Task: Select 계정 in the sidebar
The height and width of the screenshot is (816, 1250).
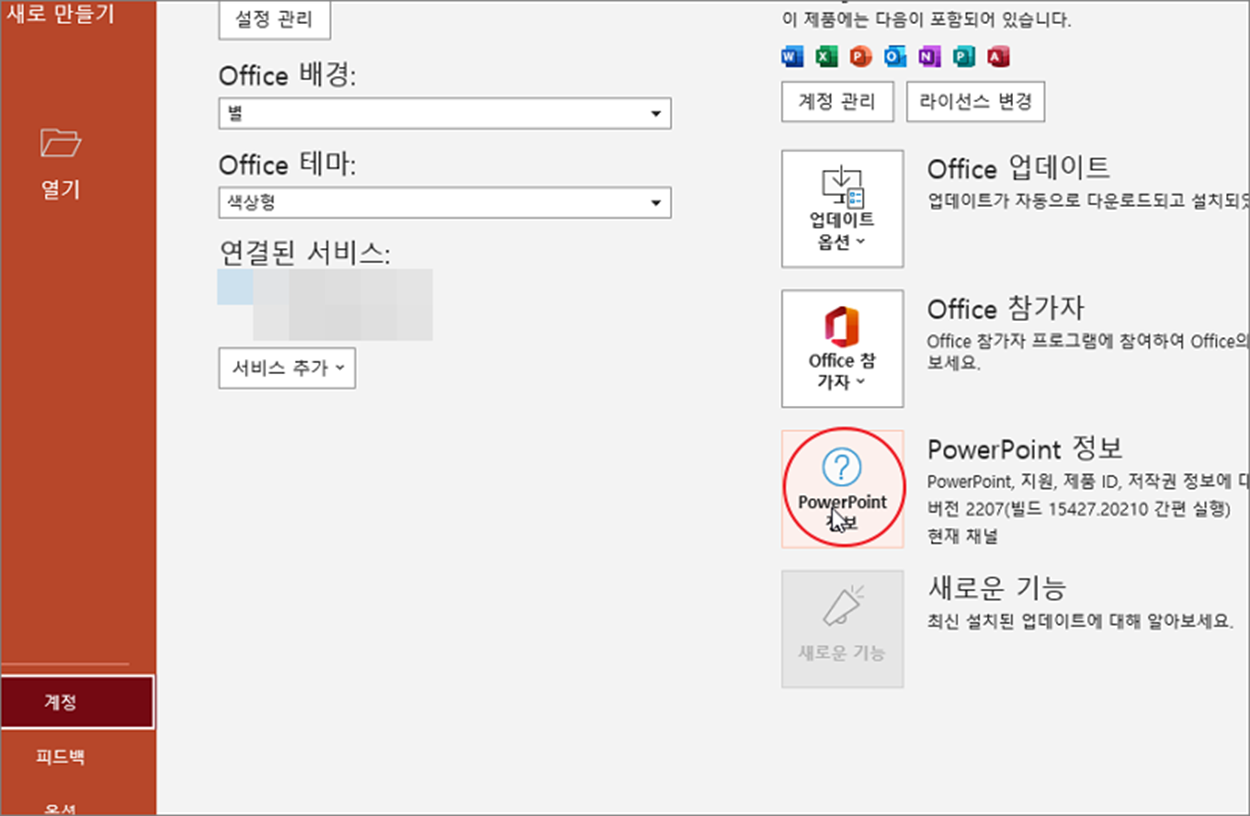Action: point(78,702)
